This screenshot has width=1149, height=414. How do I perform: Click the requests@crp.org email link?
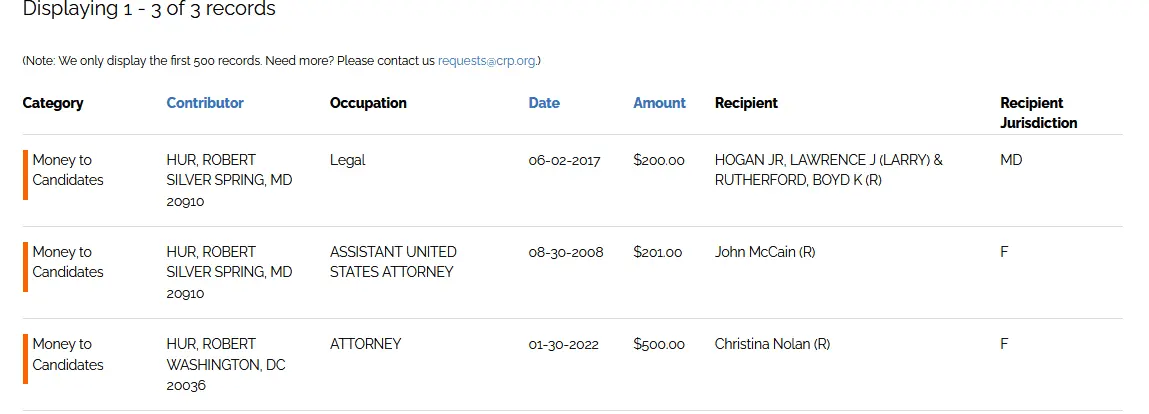click(x=487, y=61)
